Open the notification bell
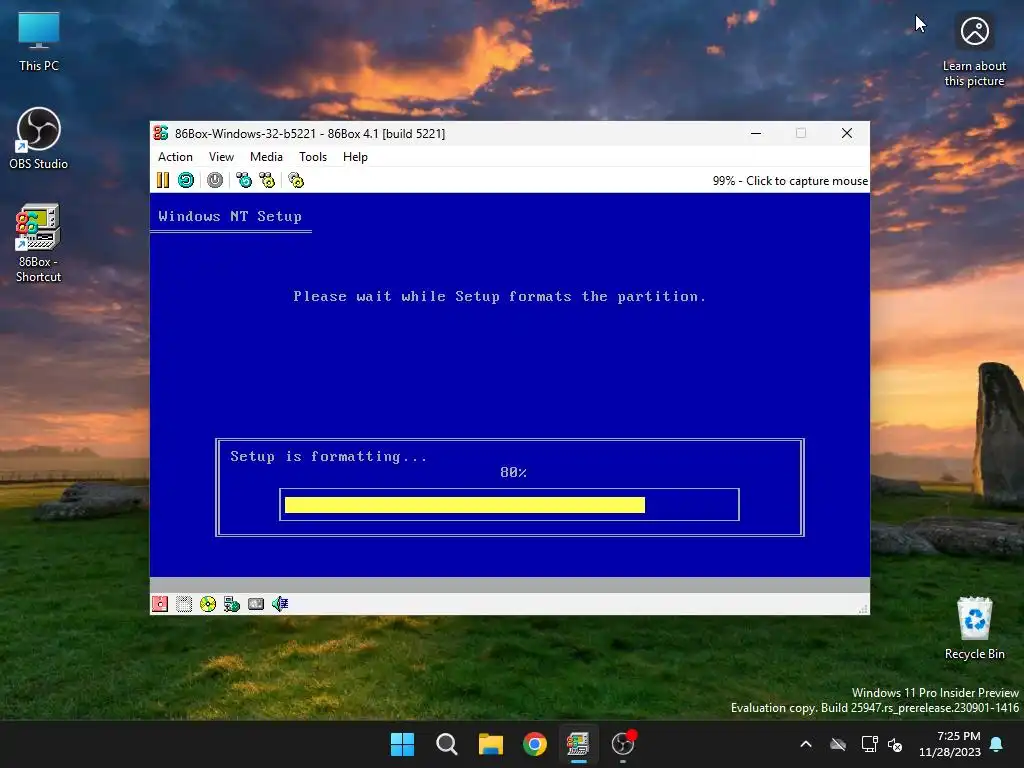 [997, 744]
